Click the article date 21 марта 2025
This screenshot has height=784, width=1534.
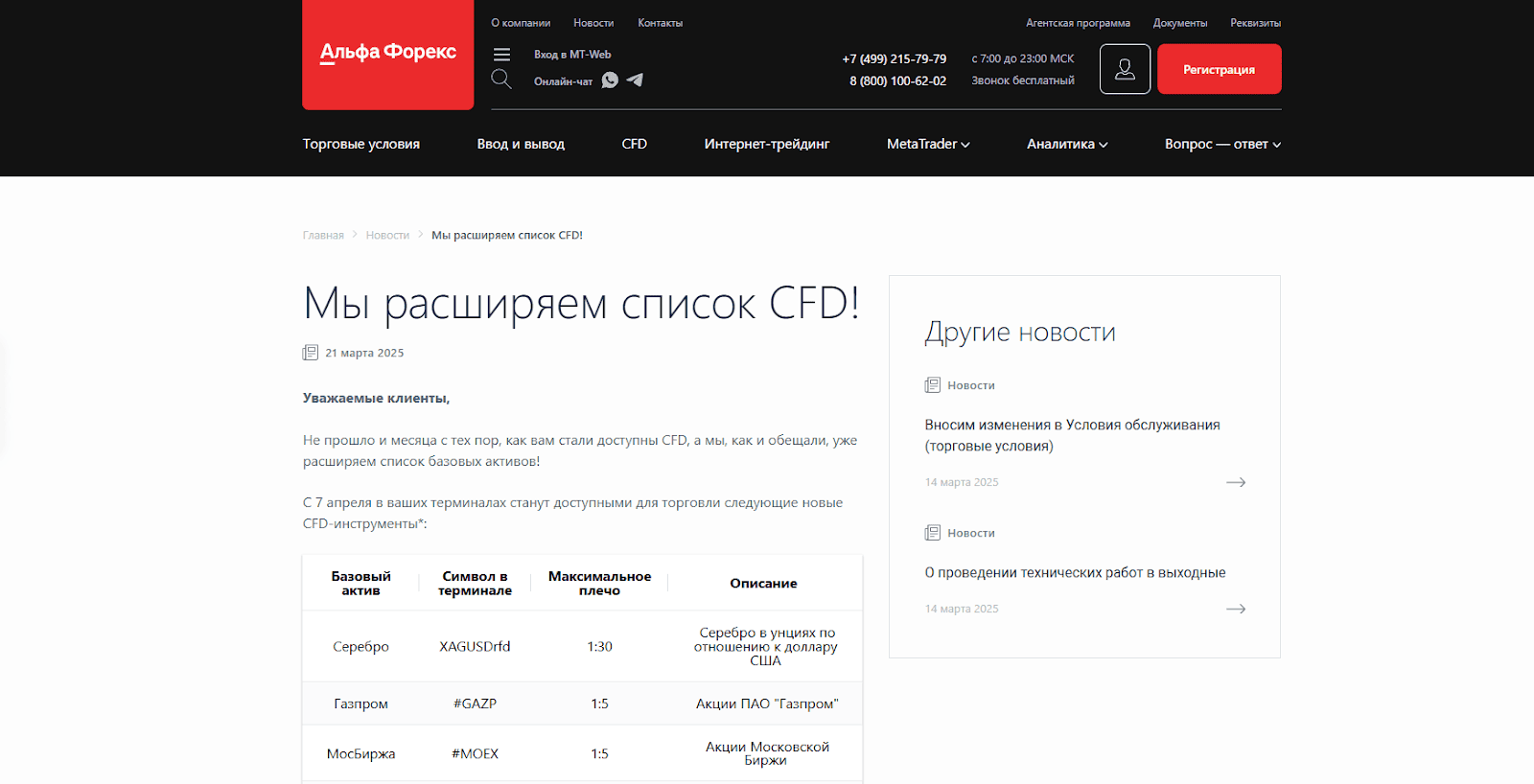pos(364,353)
